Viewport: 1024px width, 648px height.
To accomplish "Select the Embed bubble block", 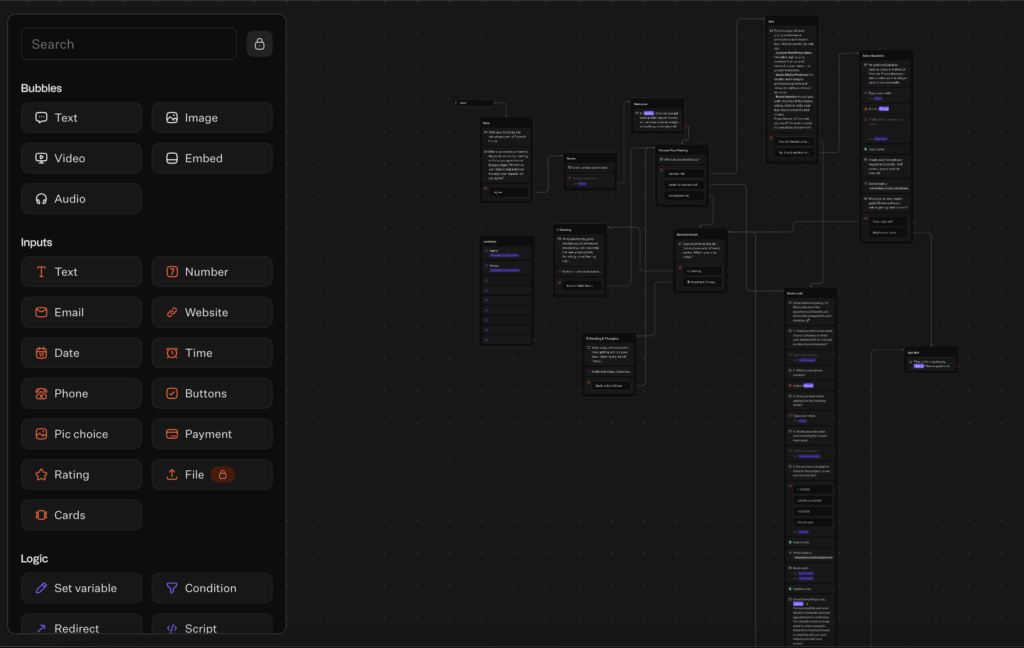I will (x=212, y=158).
